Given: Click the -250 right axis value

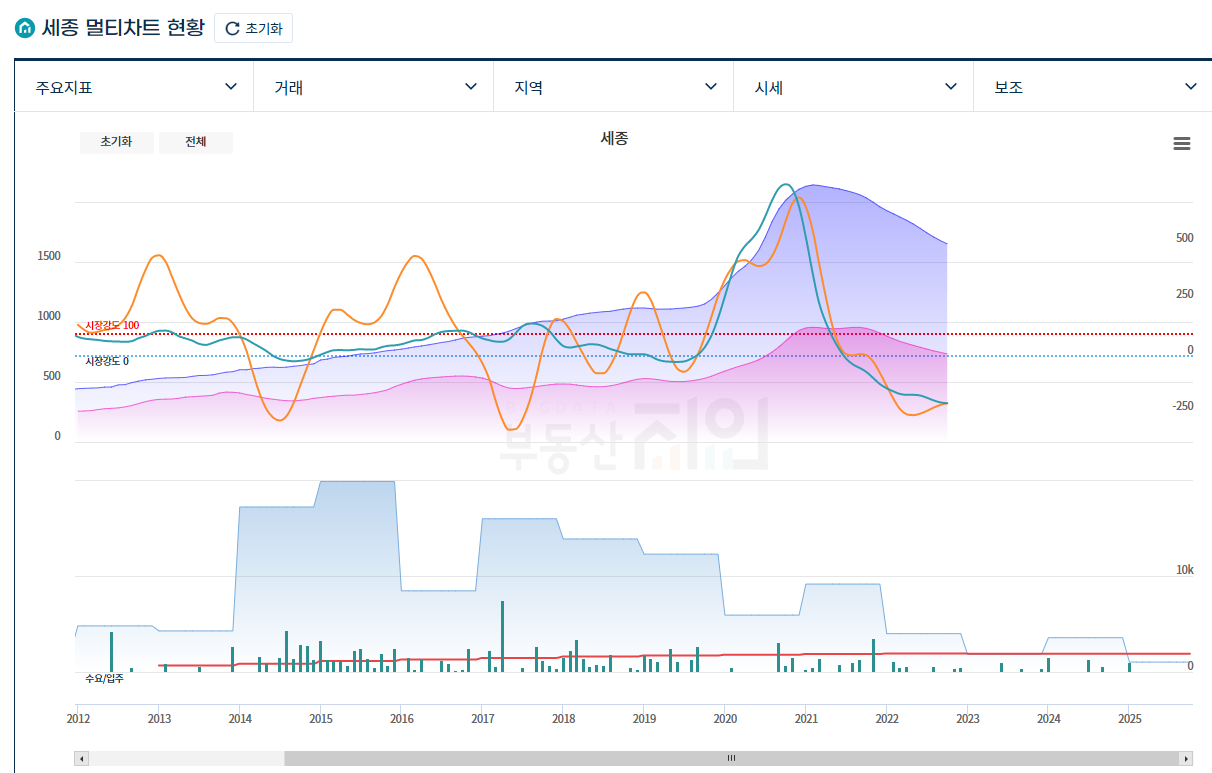Looking at the screenshot, I should tap(1183, 406).
